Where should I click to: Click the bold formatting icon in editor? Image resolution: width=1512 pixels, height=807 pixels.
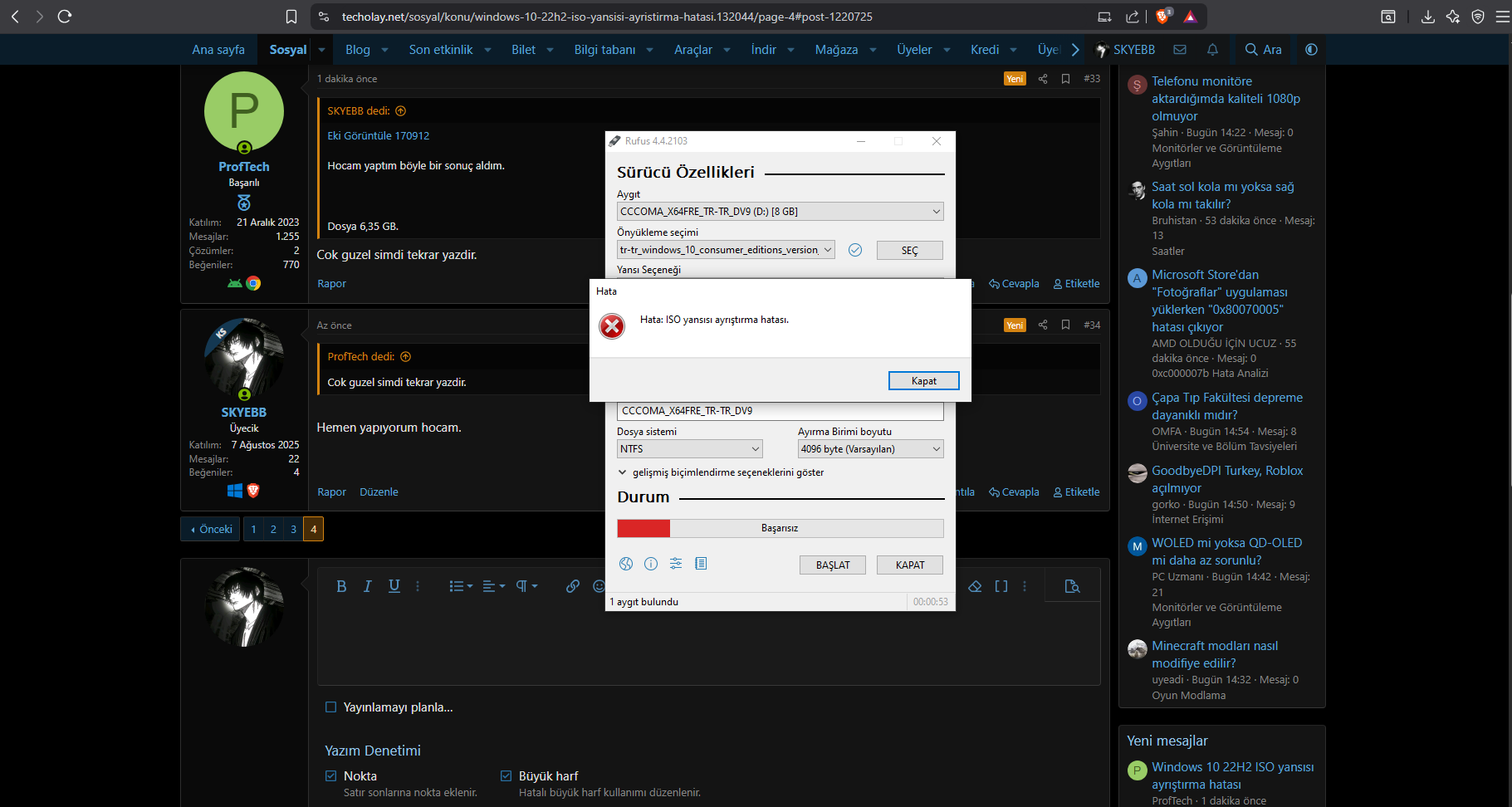pos(341,586)
